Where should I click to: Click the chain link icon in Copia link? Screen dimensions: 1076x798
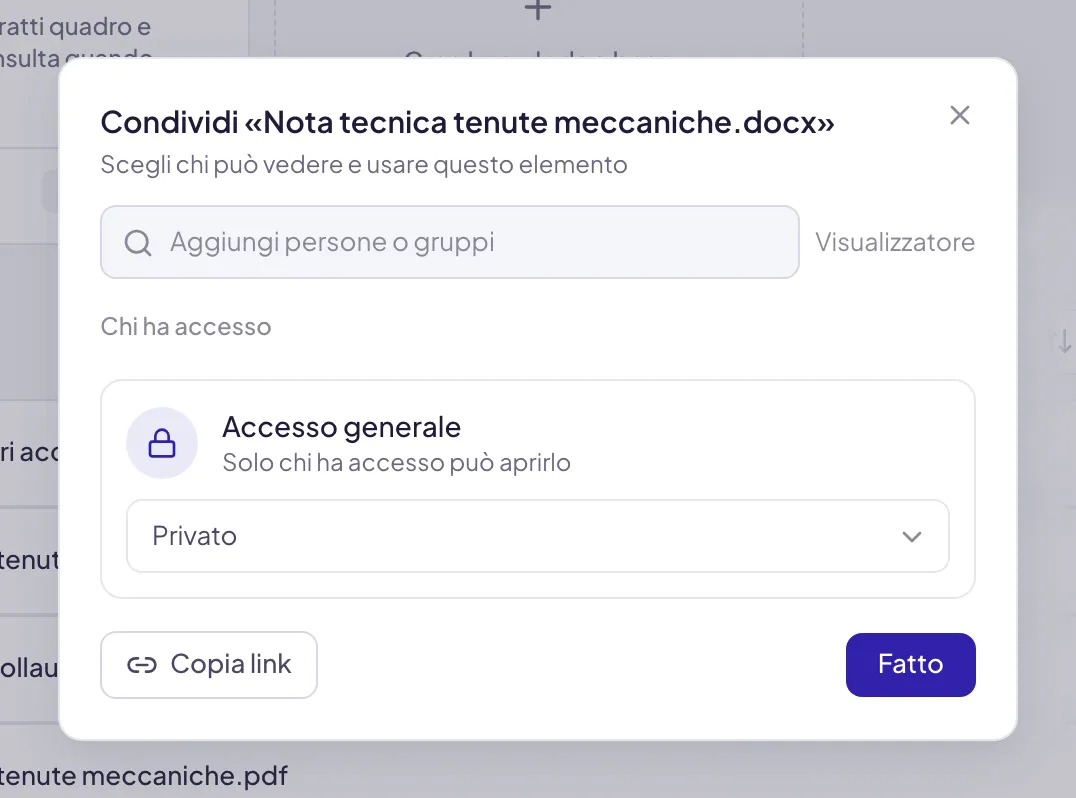click(142, 665)
